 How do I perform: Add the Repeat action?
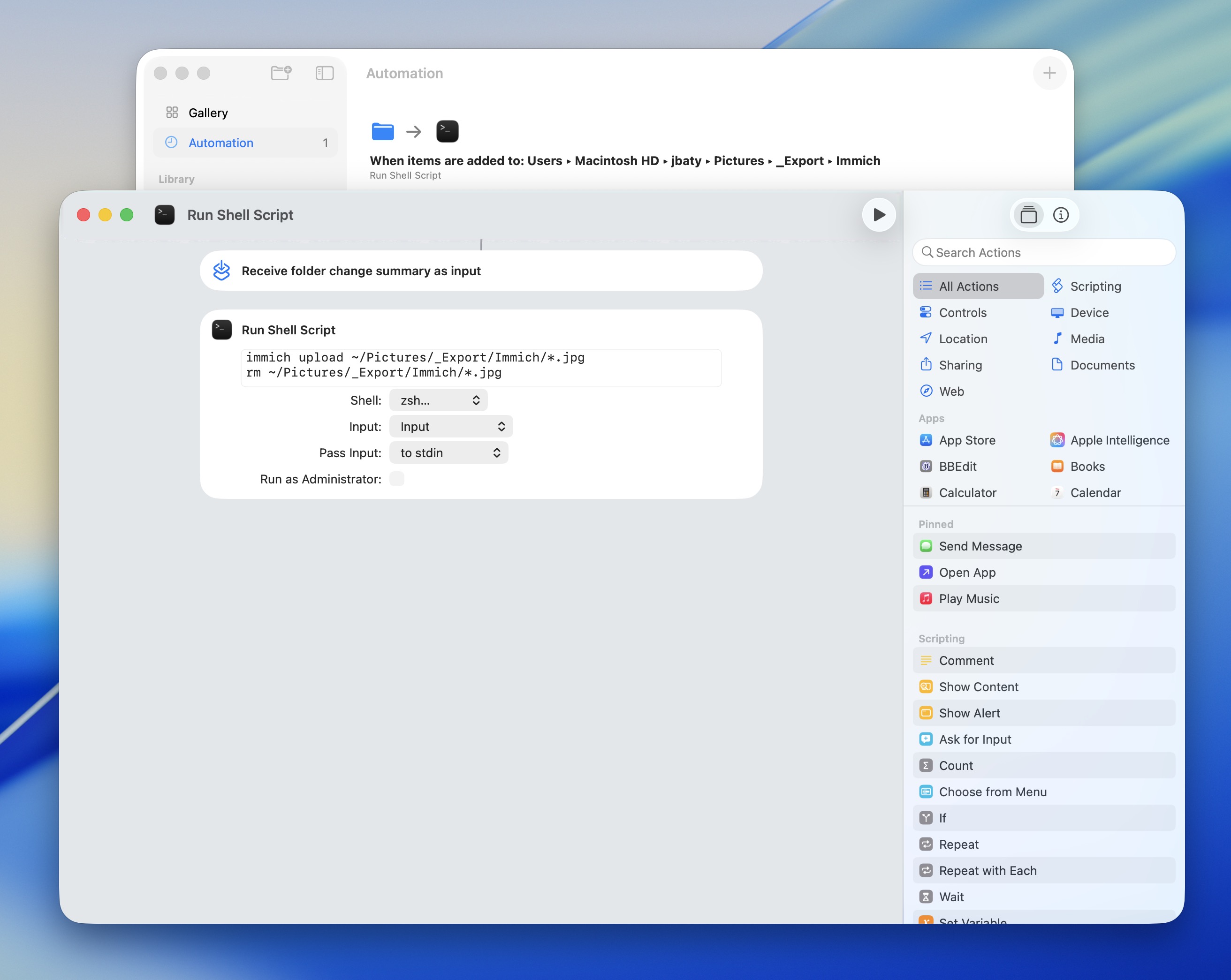pos(1044,844)
